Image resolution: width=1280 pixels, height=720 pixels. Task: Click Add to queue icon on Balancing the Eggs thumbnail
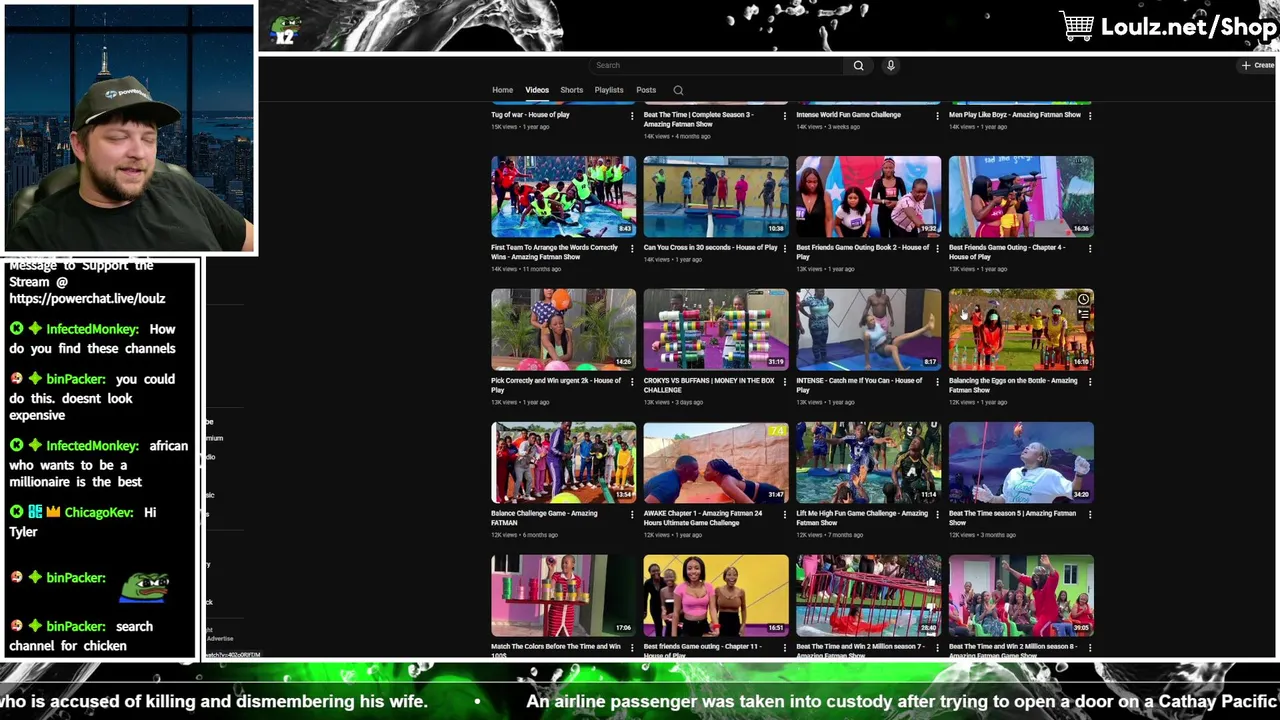coord(1083,314)
